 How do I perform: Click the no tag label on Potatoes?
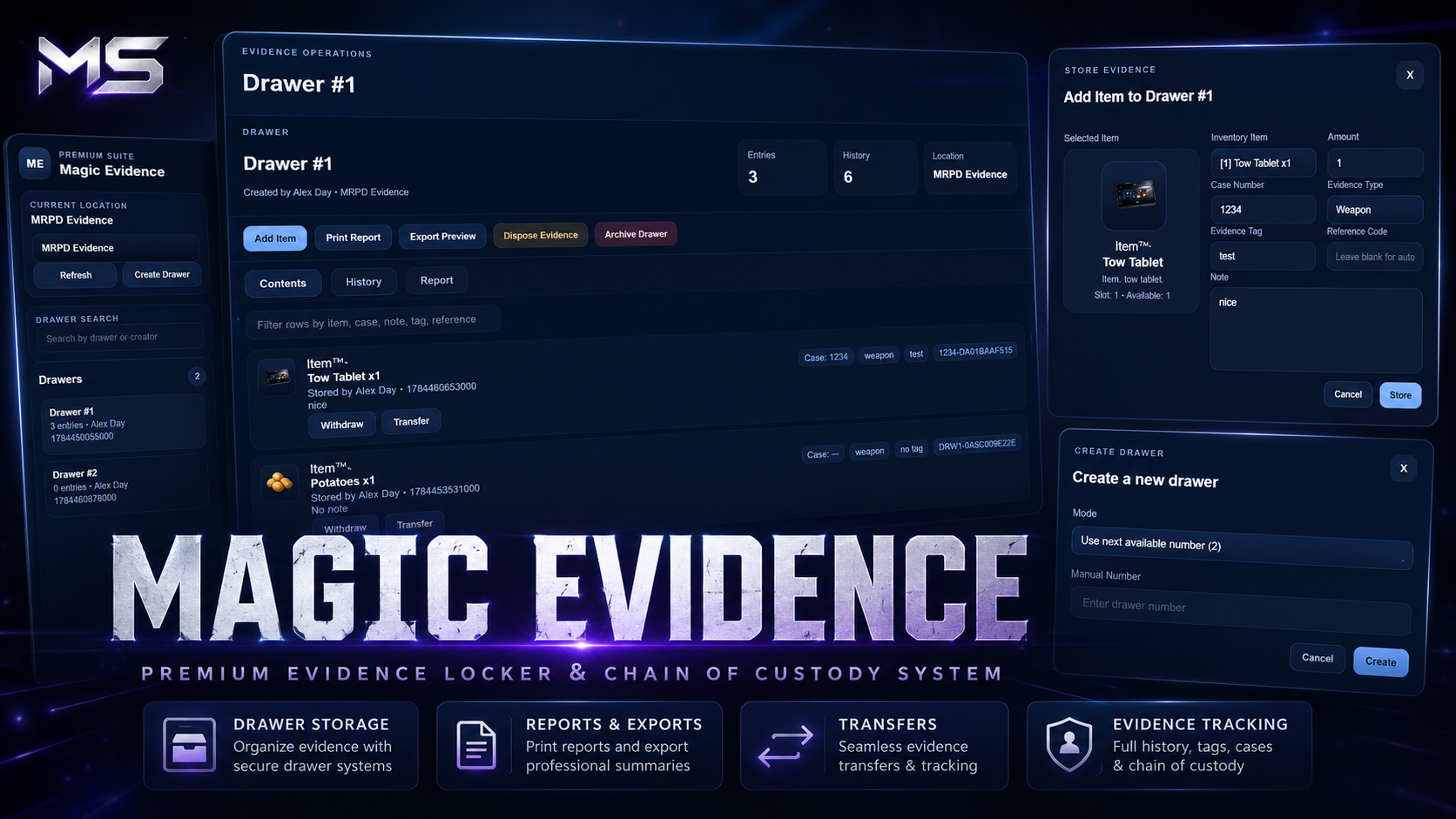point(911,449)
